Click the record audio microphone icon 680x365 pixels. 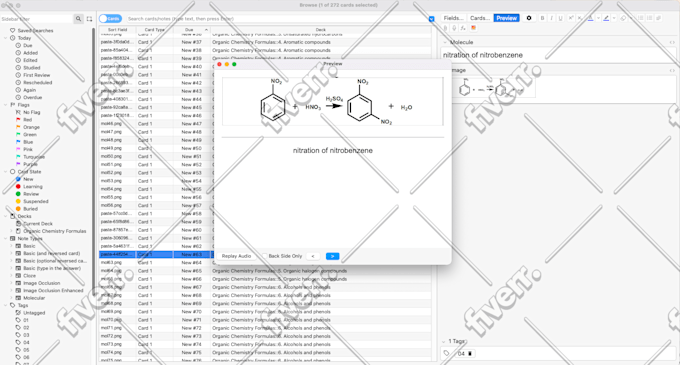pos(454,28)
